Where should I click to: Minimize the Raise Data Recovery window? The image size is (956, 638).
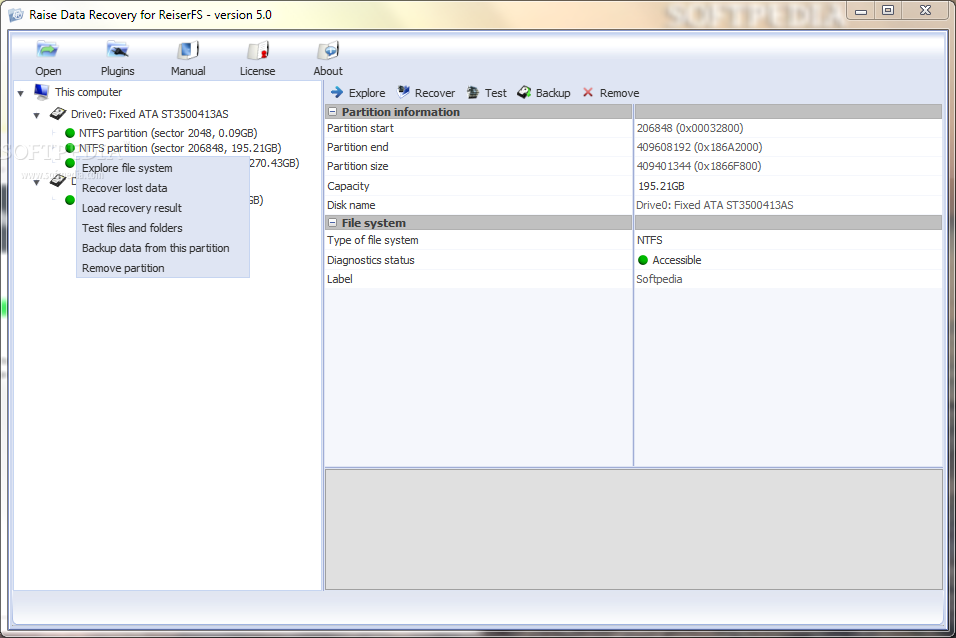(861, 10)
